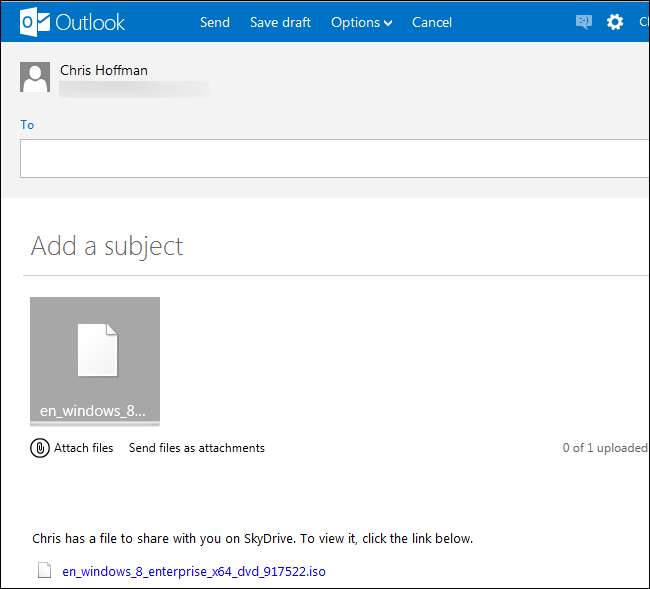650x589 pixels.
Task: Click the Outlook brand name text
Action: [x=89, y=22]
